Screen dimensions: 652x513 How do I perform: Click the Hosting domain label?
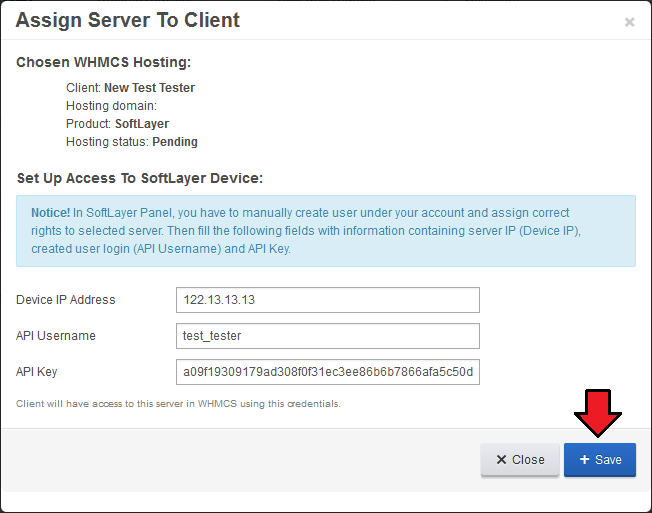(111, 106)
